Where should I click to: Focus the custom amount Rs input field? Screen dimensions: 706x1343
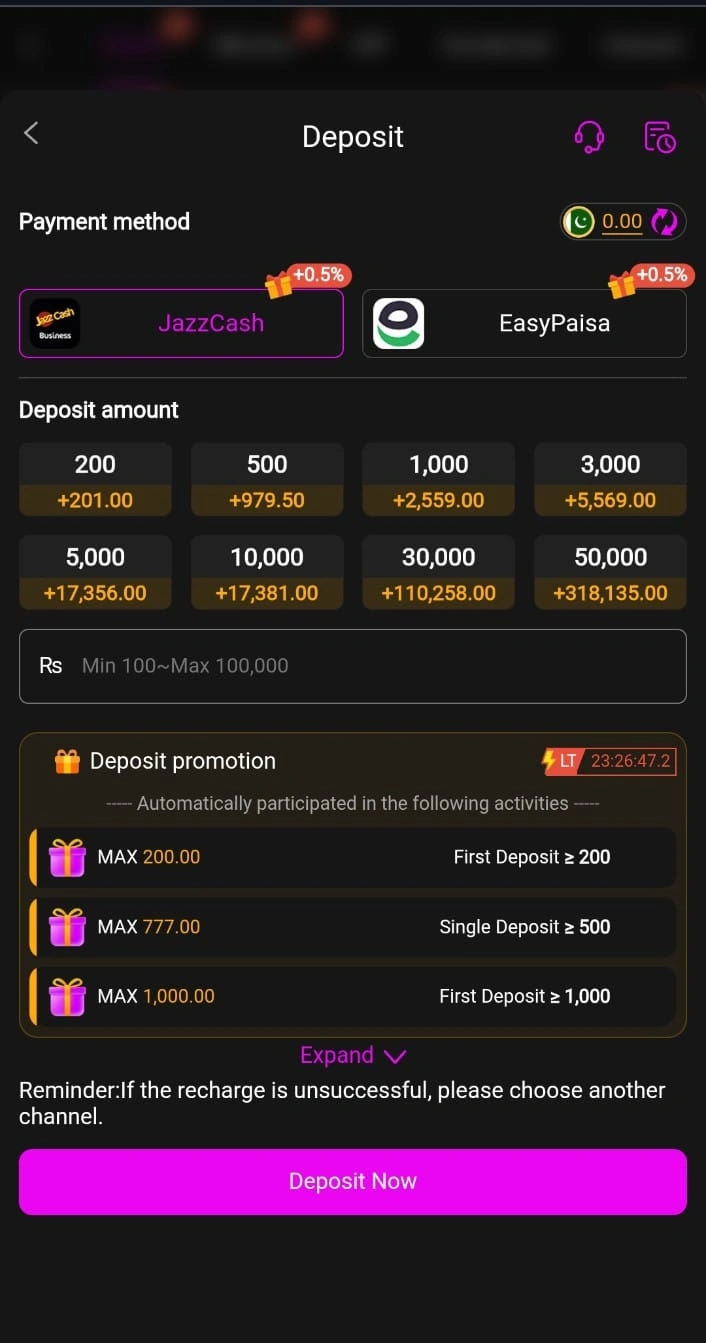[x=370, y=666]
